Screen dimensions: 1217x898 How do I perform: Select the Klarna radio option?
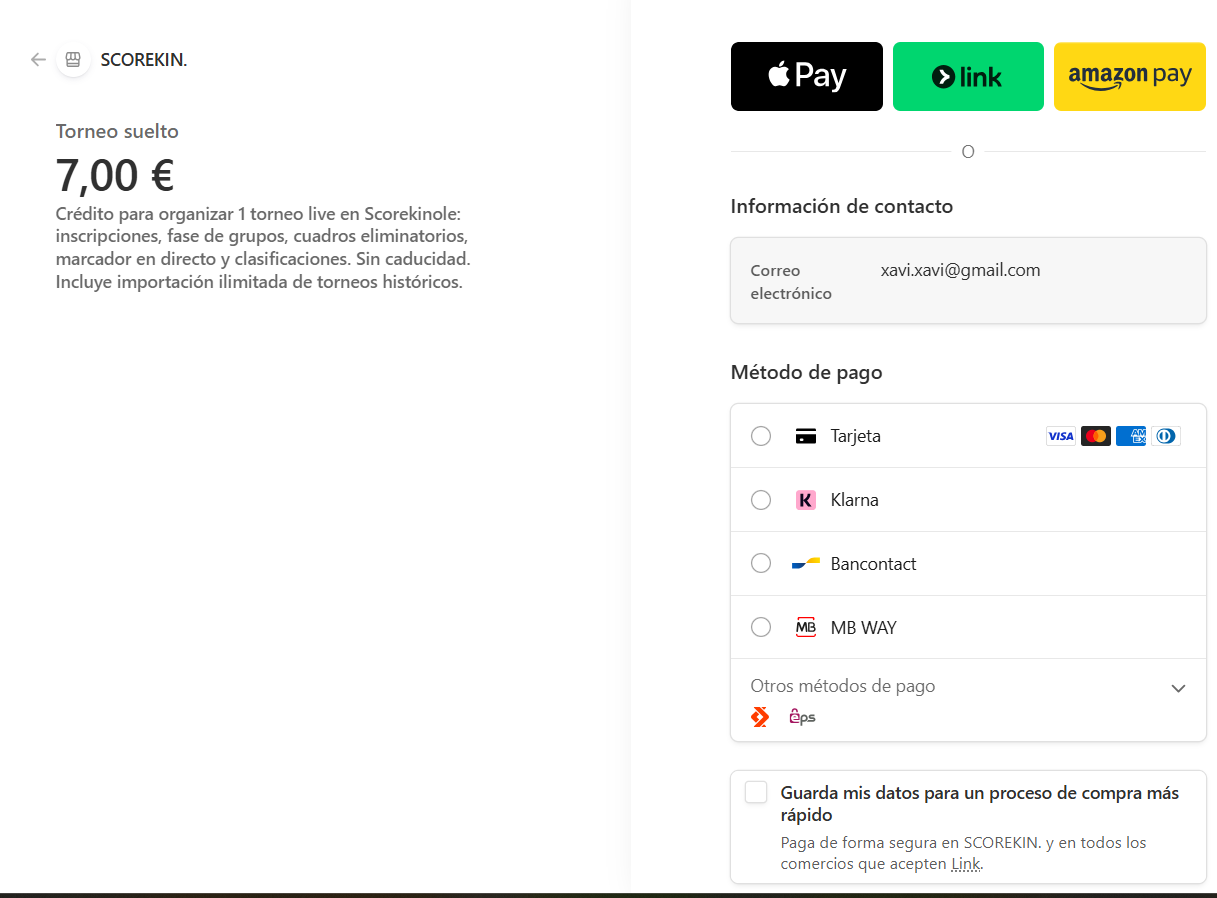click(x=761, y=500)
